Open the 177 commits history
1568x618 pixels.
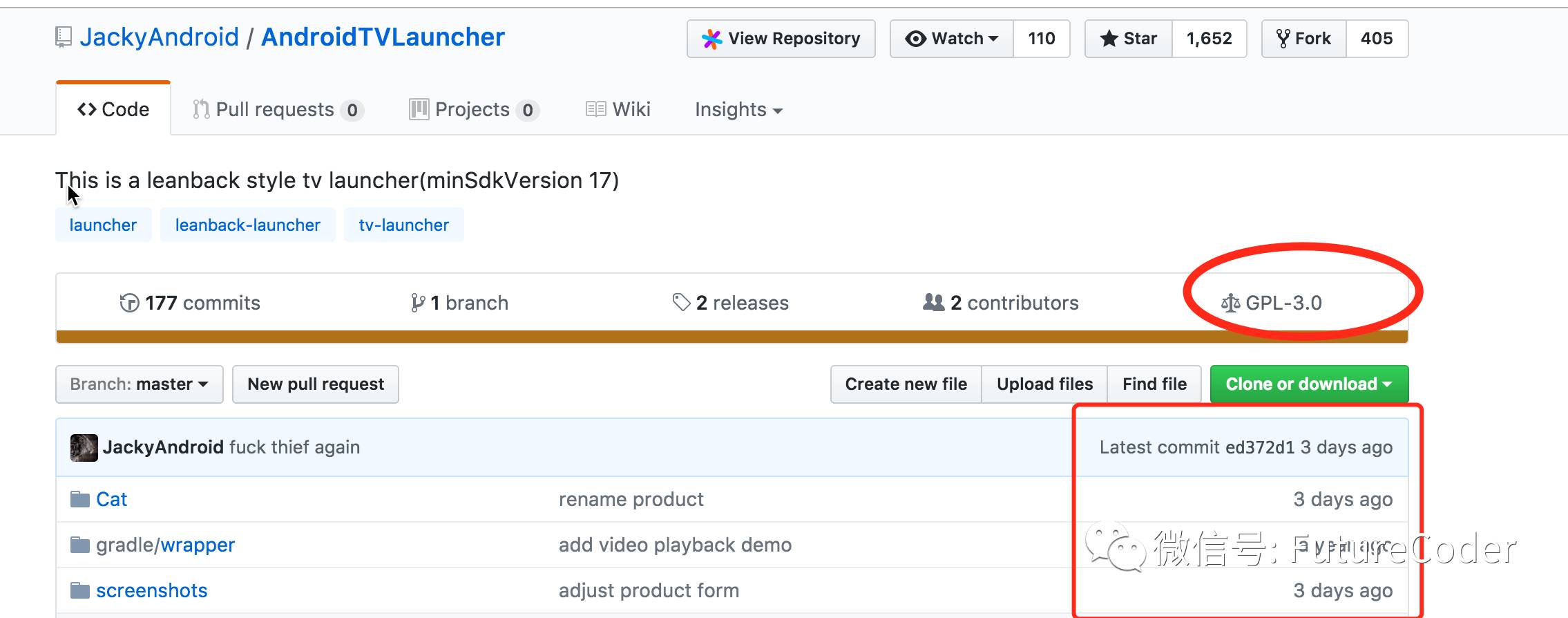[x=190, y=303]
